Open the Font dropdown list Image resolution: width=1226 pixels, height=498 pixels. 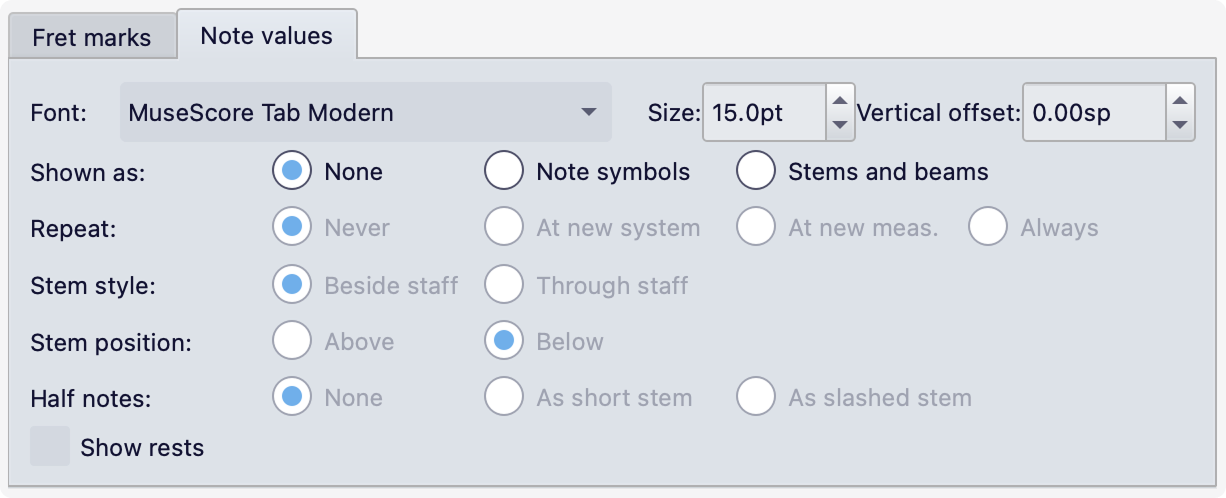[x=365, y=112]
